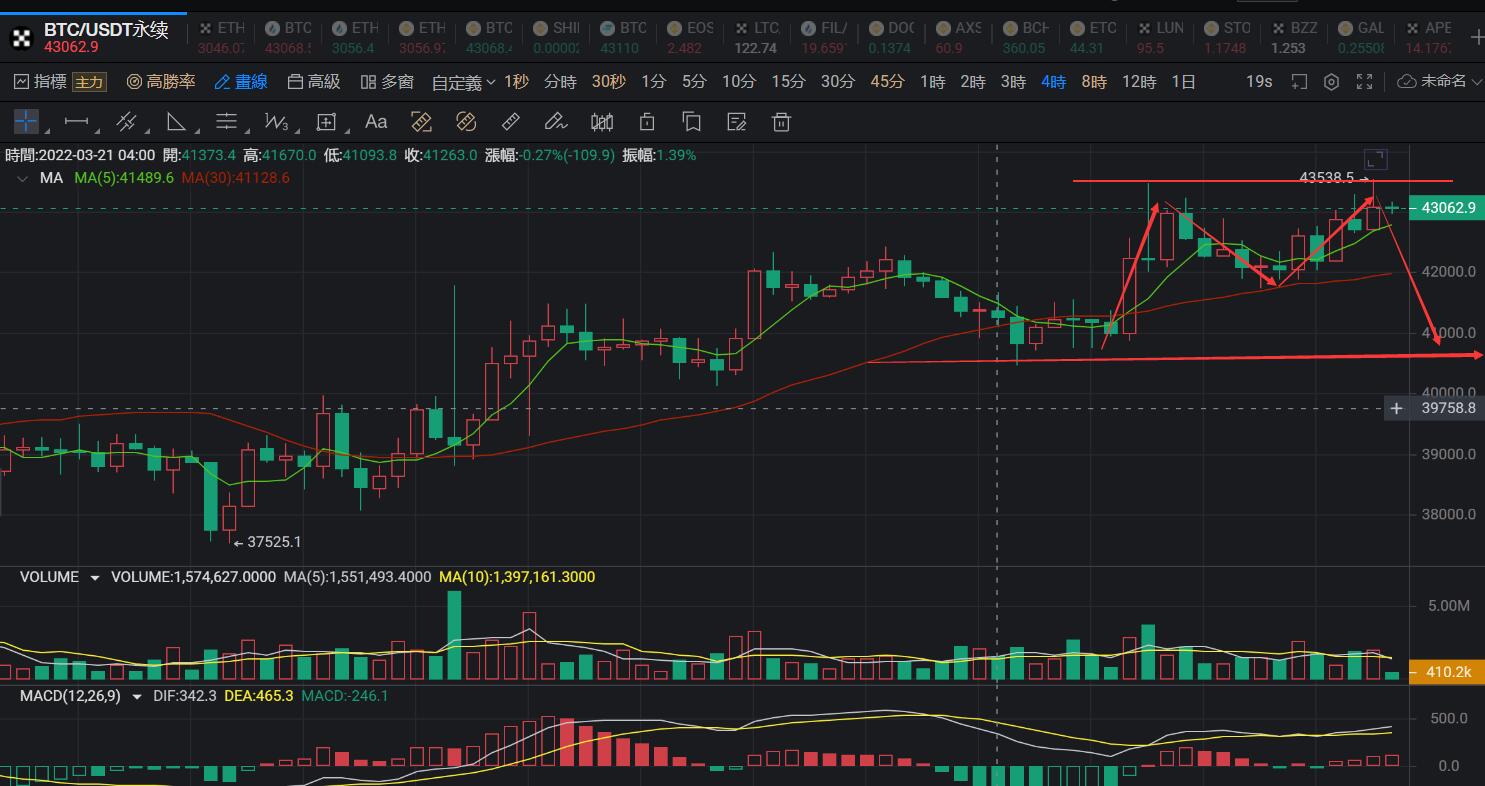Click the 19s countdown timer
This screenshot has width=1485, height=786.
[1259, 82]
